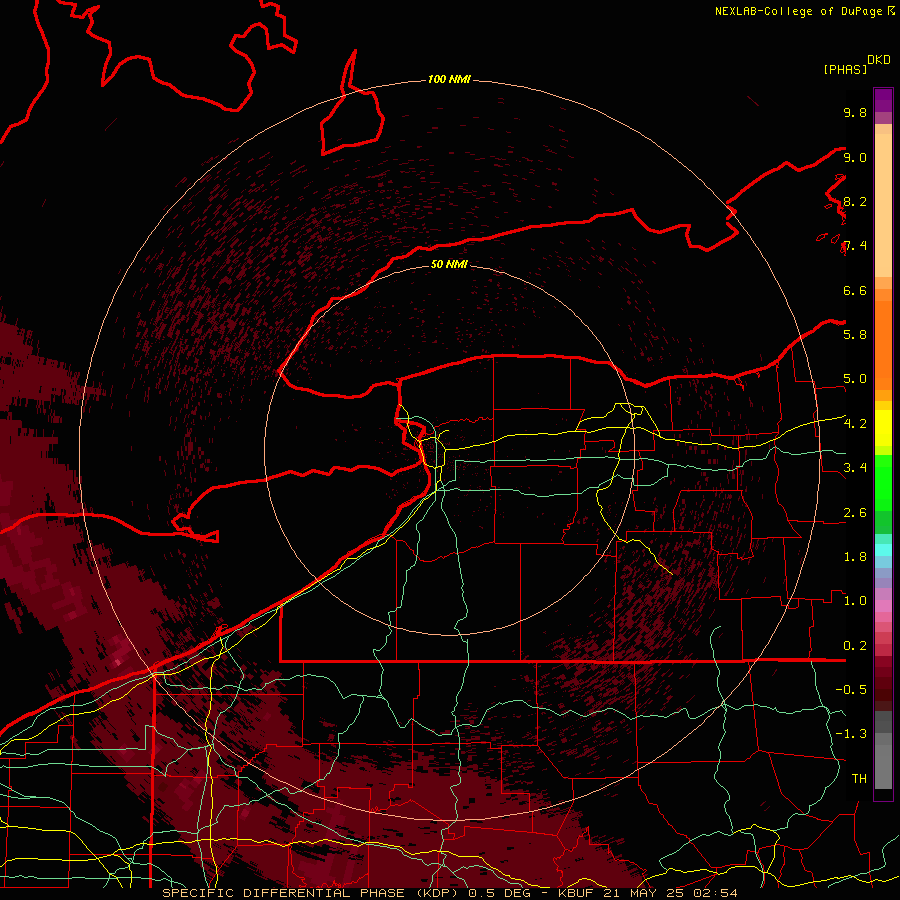Click the 1.0 legend value
The height and width of the screenshot is (900, 900).
855,600
